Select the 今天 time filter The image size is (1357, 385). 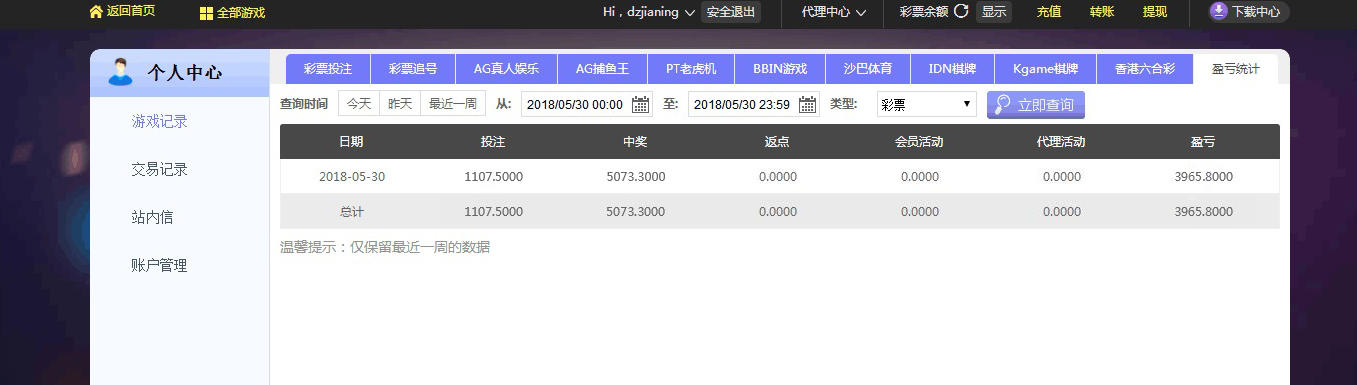[x=359, y=104]
